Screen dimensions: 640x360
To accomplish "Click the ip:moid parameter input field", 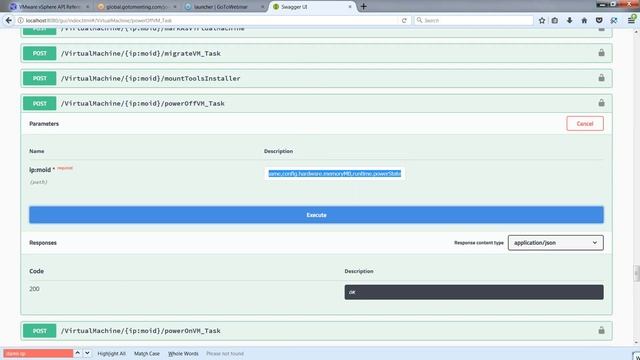I will pyautogui.click(x=335, y=173).
